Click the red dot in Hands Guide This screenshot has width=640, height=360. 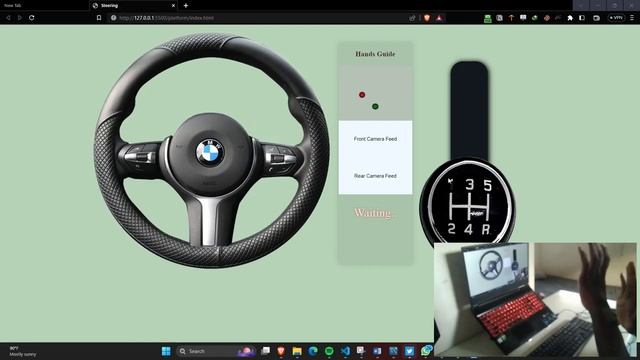[362, 95]
